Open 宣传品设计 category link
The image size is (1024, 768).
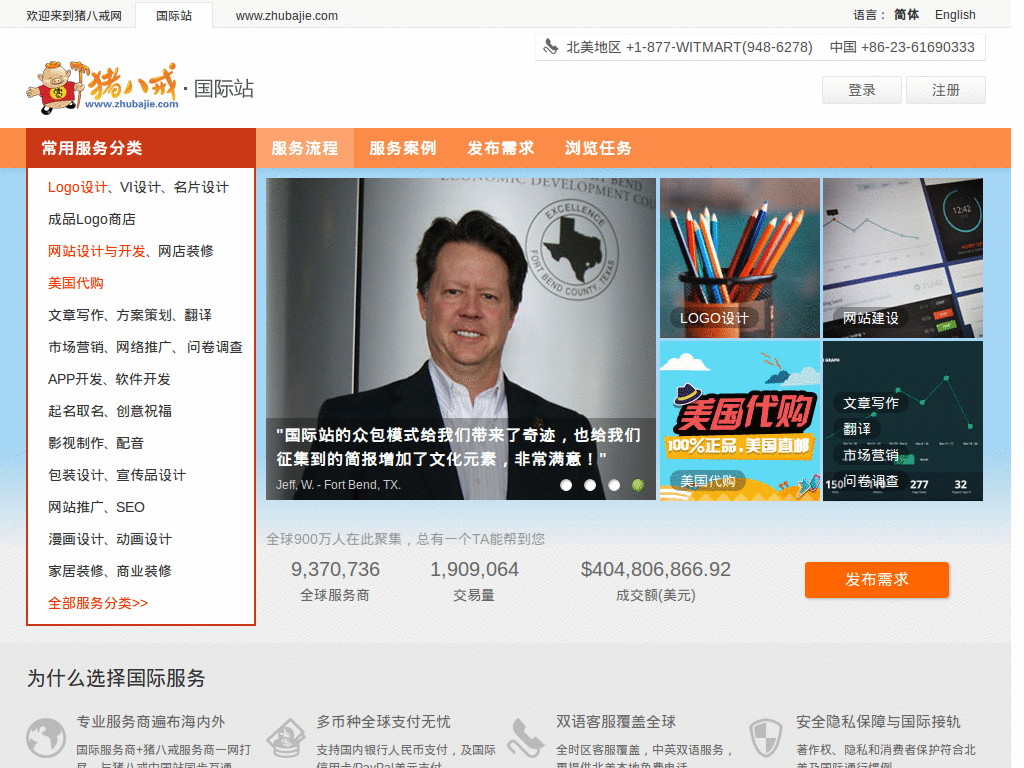(151, 475)
